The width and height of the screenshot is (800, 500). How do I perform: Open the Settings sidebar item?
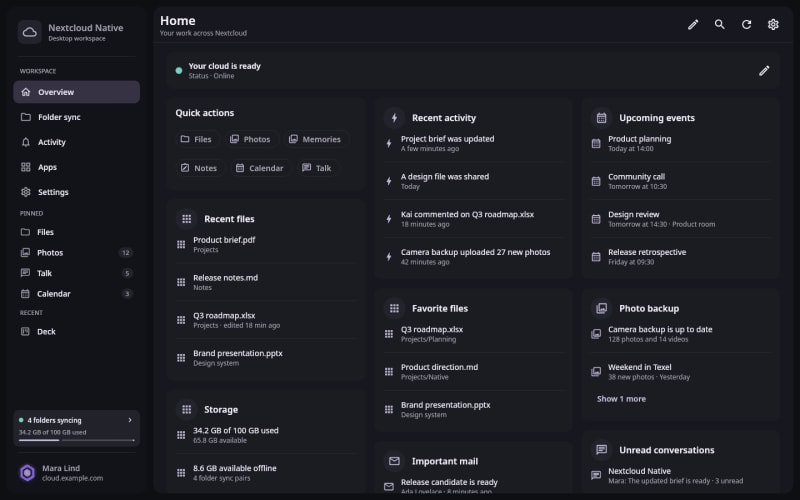tap(77, 192)
